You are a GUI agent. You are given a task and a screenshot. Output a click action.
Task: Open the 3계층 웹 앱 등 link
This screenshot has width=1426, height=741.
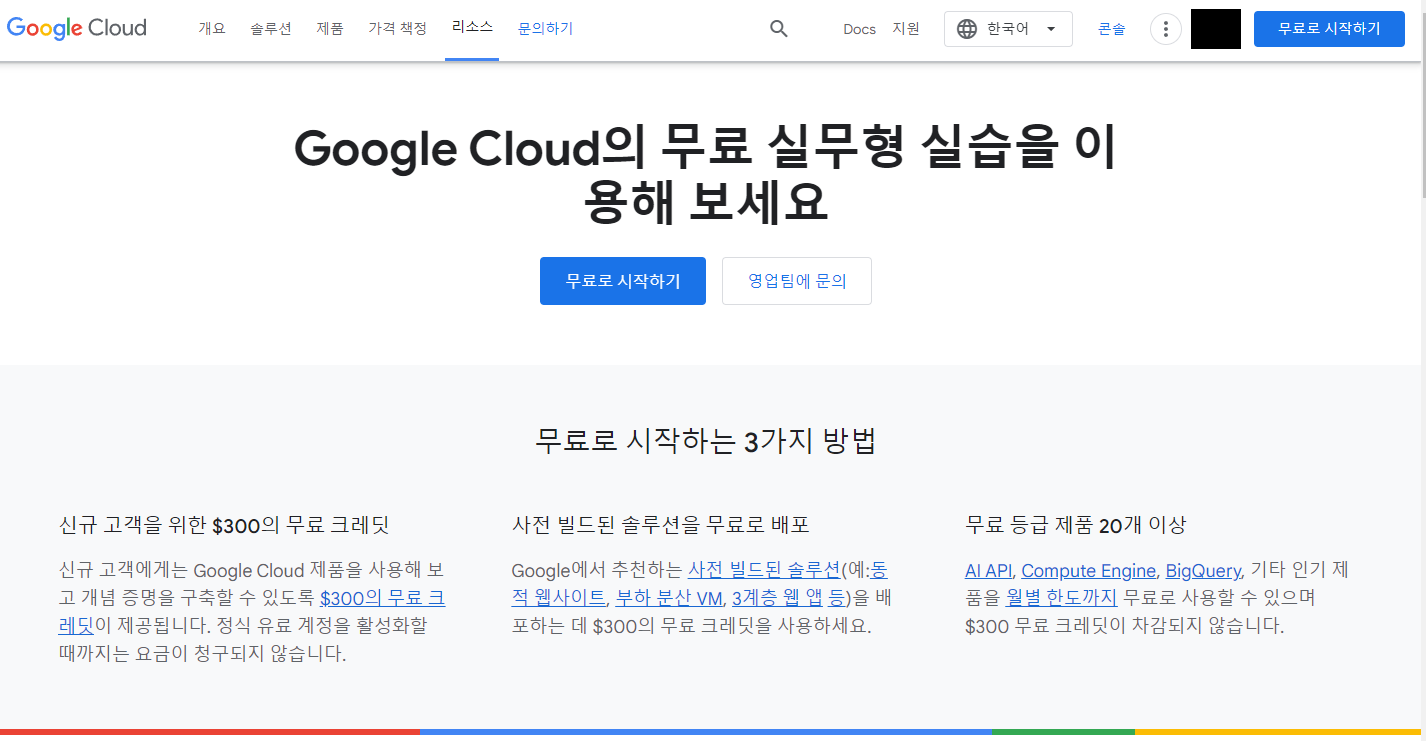coord(789,598)
